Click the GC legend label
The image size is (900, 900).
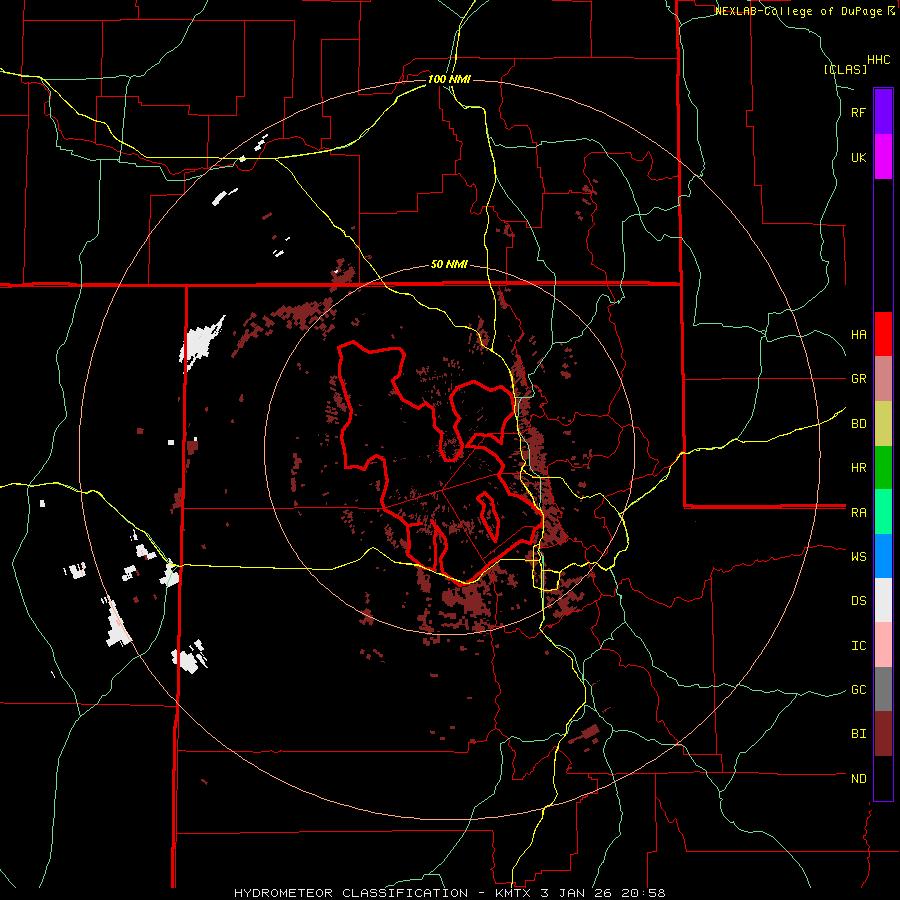858,690
